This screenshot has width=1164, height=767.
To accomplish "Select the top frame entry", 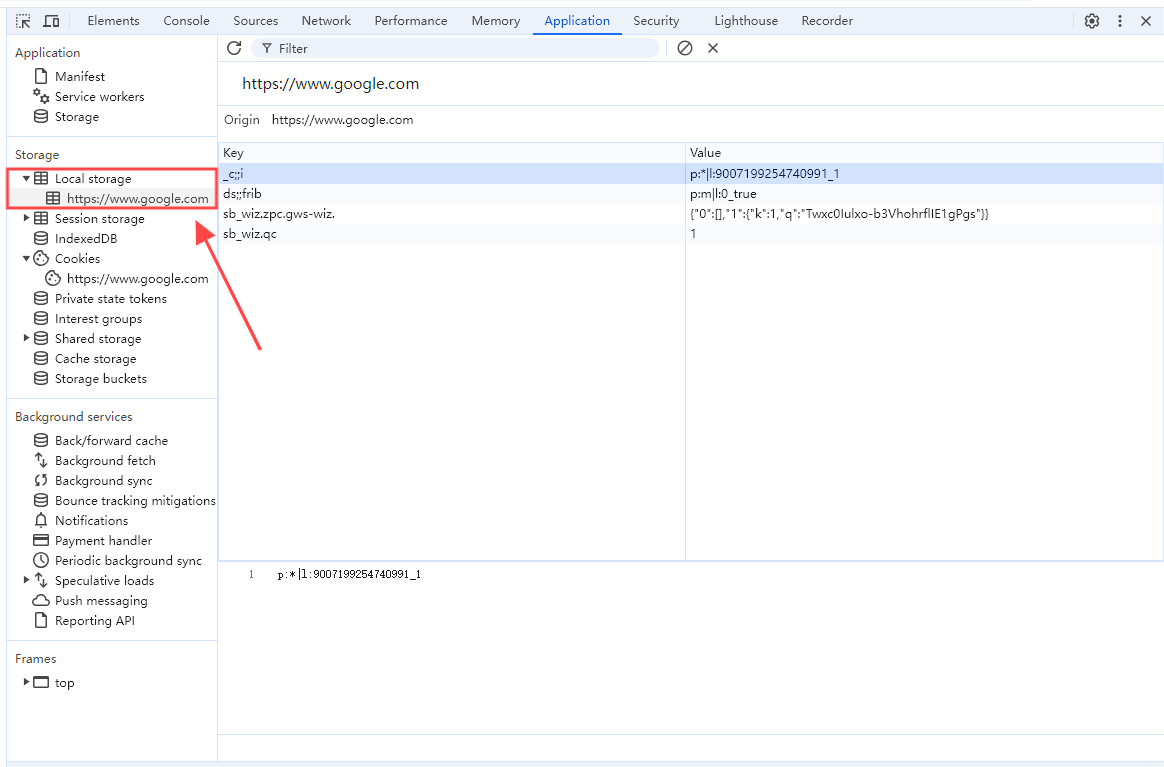I will tap(65, 682).
